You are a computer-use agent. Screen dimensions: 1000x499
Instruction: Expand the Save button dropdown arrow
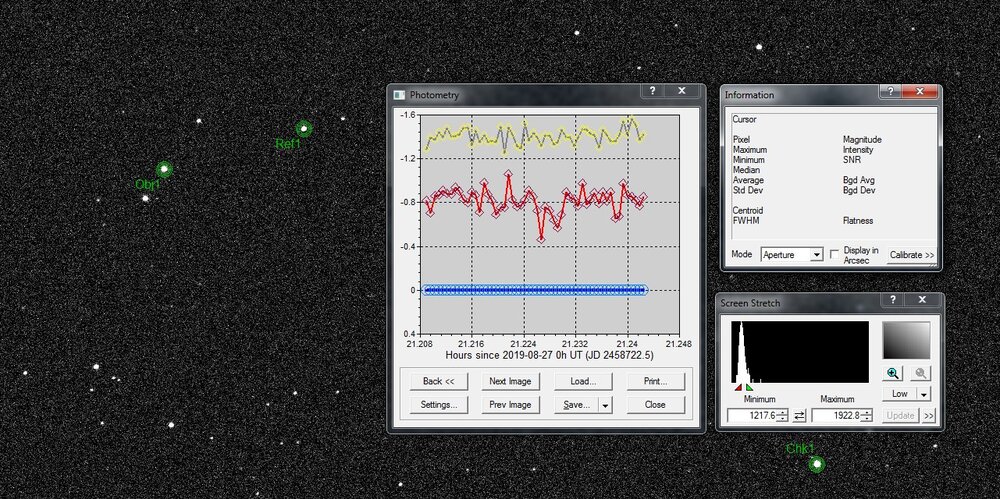click(604, 405)
